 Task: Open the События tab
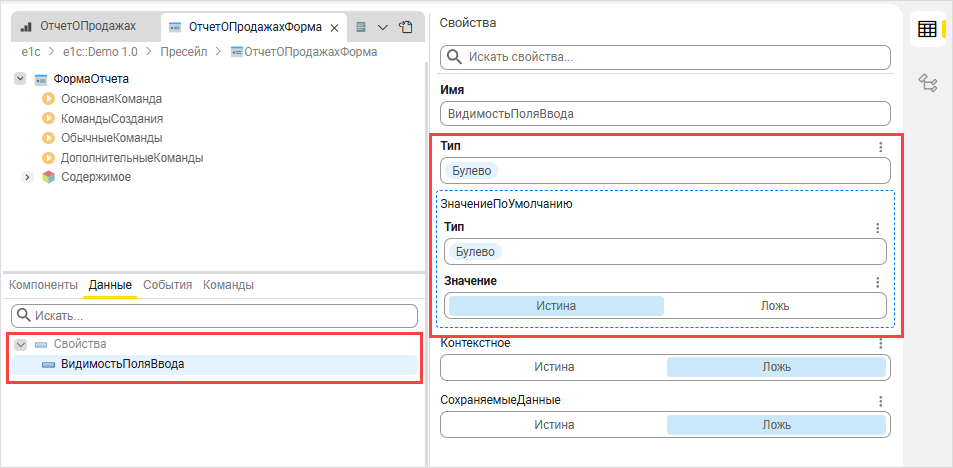168,285
